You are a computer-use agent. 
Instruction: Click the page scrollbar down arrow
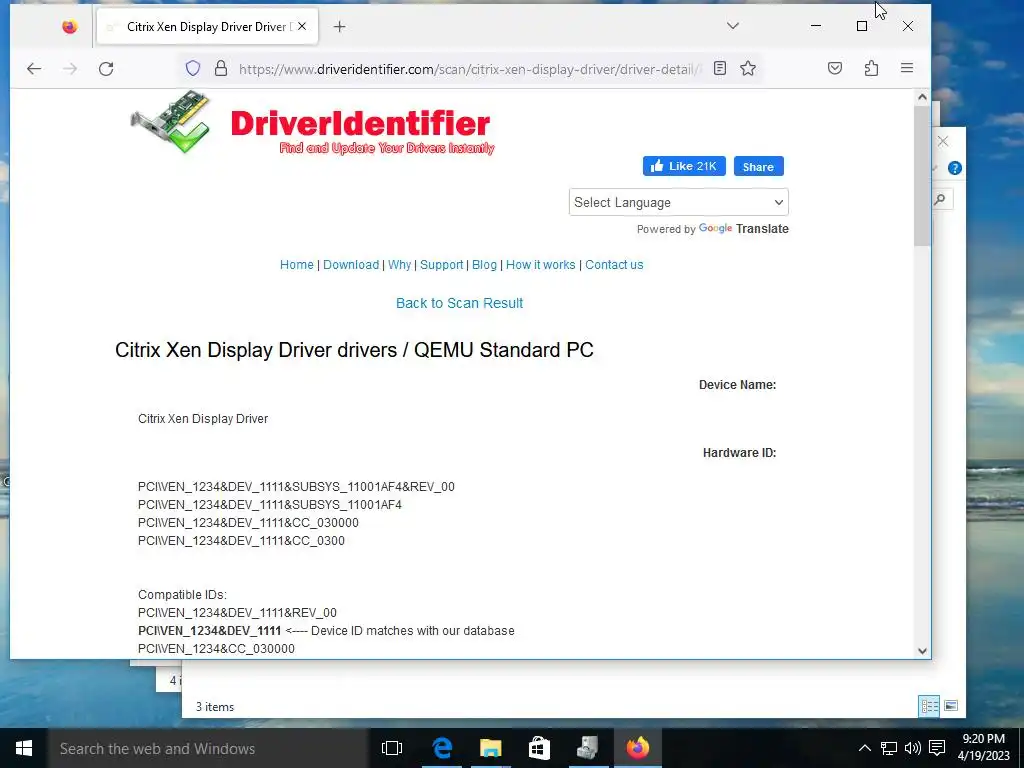click(921, 650)
